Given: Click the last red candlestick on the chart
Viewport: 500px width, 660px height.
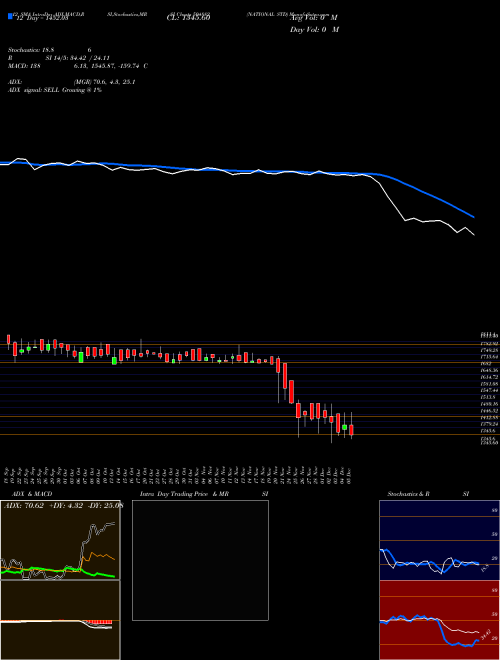Looking at the screenshot, I should [351, 430].
